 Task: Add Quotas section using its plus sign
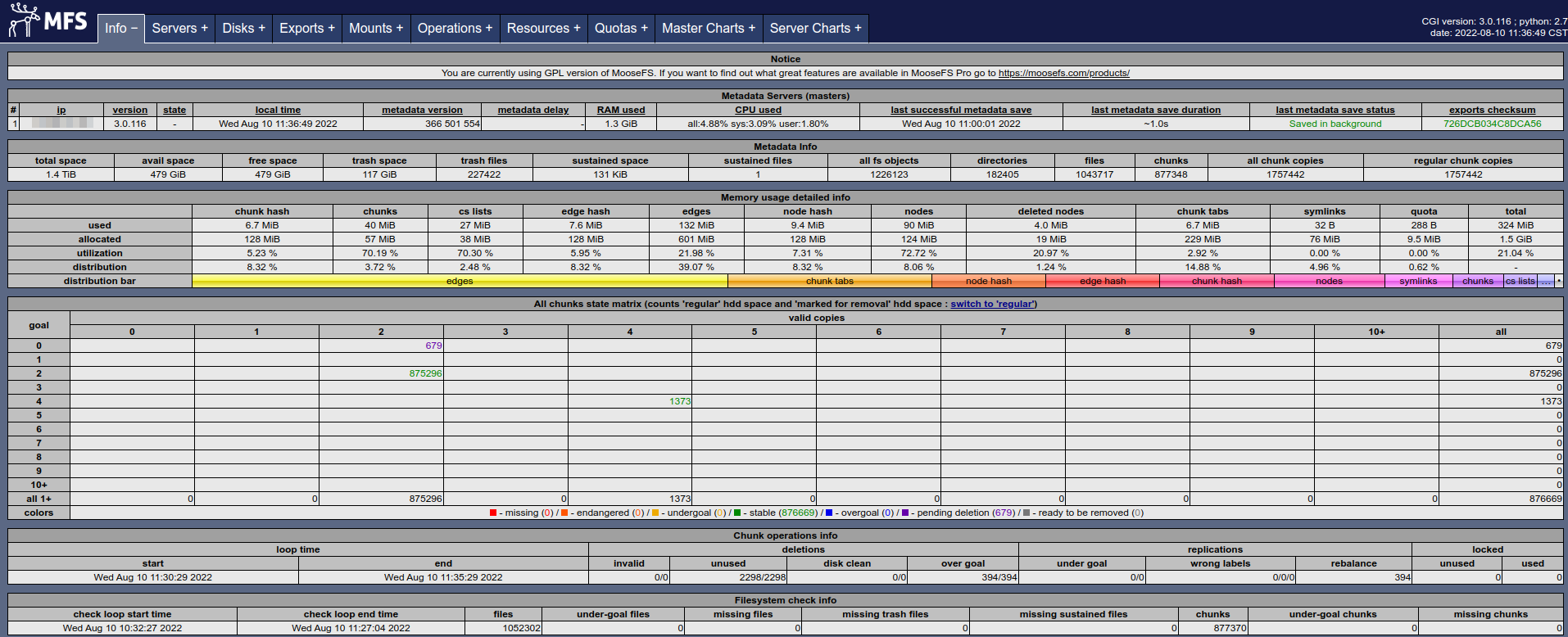[644, 28]
